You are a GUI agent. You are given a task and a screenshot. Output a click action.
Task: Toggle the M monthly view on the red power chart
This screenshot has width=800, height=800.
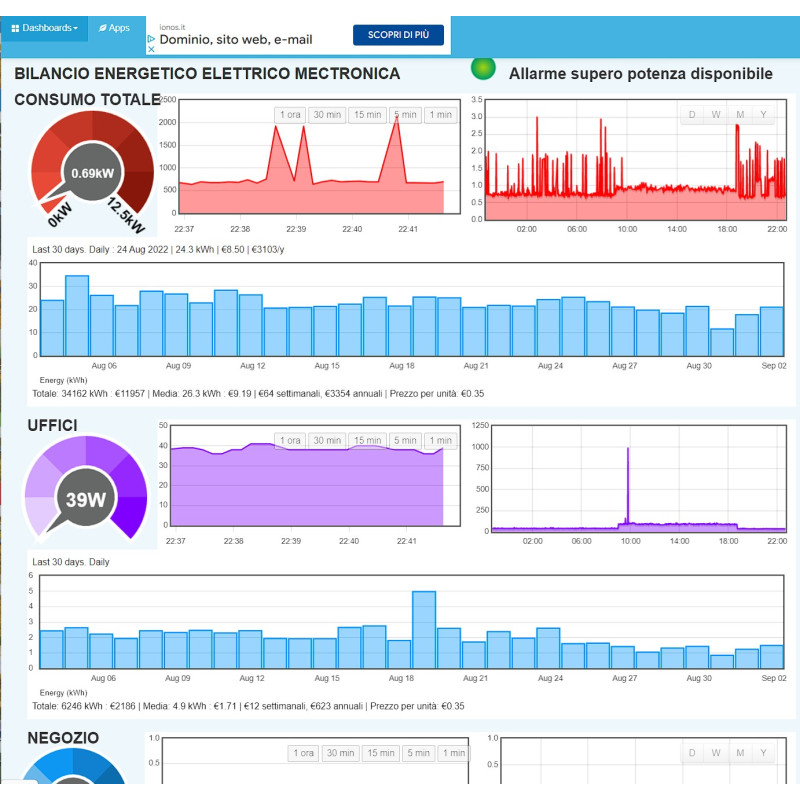[x=739, y=115]
